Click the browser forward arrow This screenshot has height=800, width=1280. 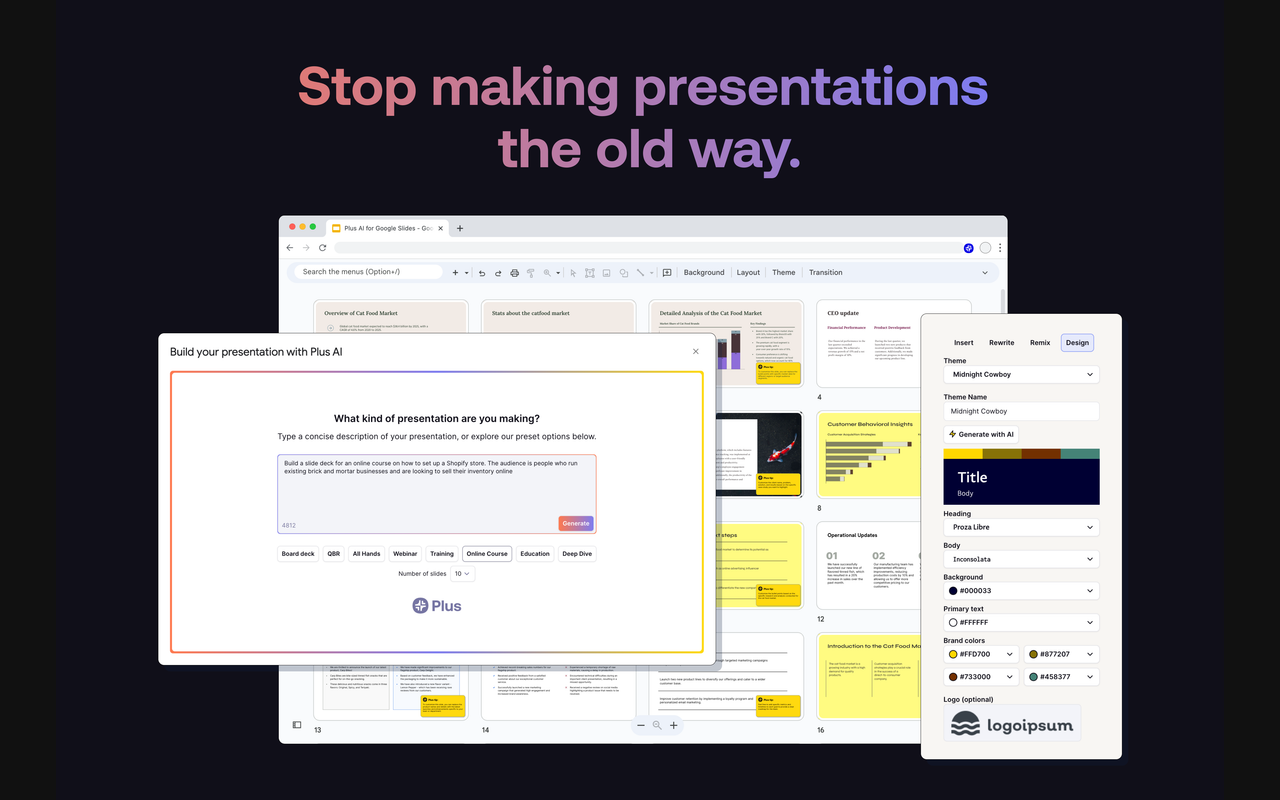coord(306,247)
